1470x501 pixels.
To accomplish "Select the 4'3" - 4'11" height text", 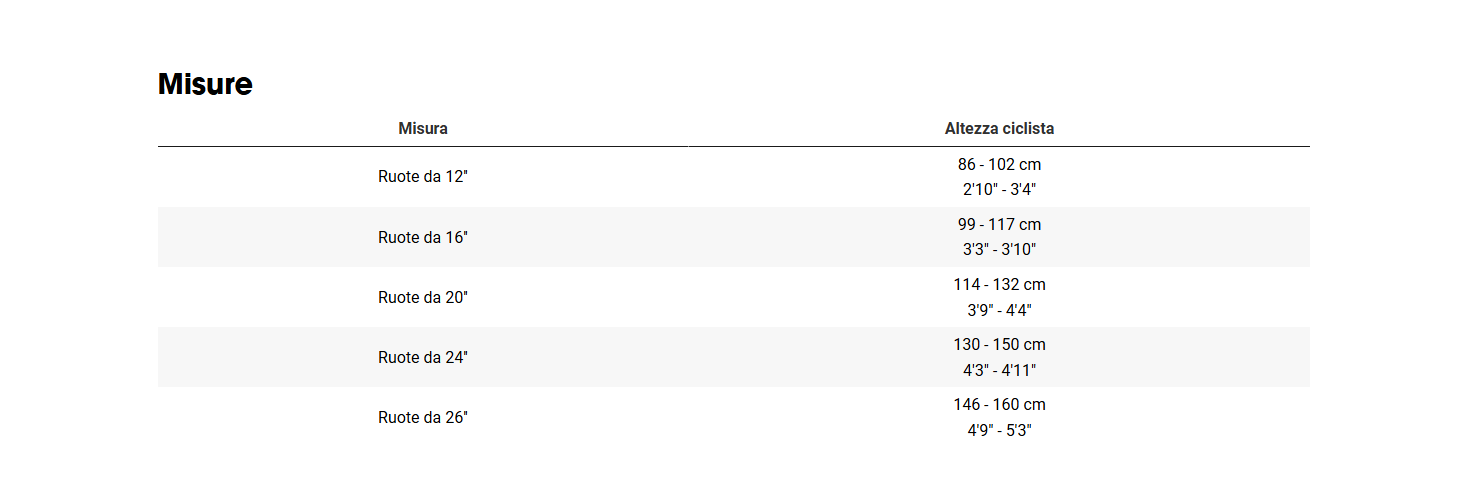I will (x=999, y=370).
